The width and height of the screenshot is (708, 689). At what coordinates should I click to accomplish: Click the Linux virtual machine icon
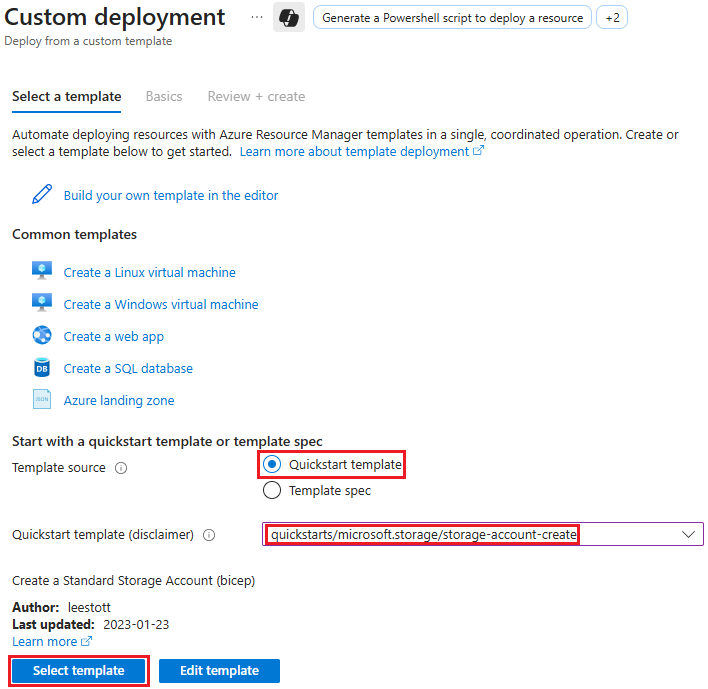(42, 271)
